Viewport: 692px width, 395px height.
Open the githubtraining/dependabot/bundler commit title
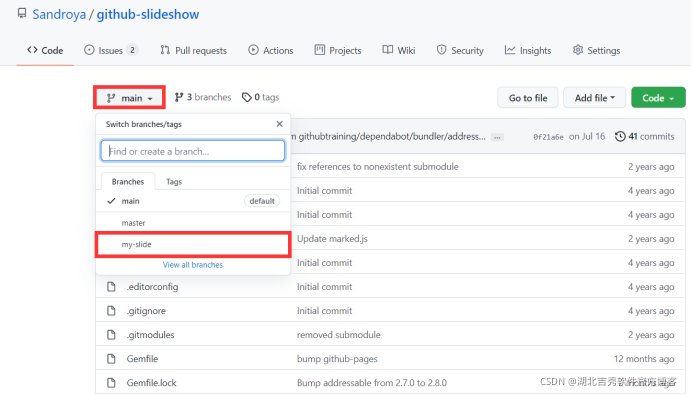[388, 137]
